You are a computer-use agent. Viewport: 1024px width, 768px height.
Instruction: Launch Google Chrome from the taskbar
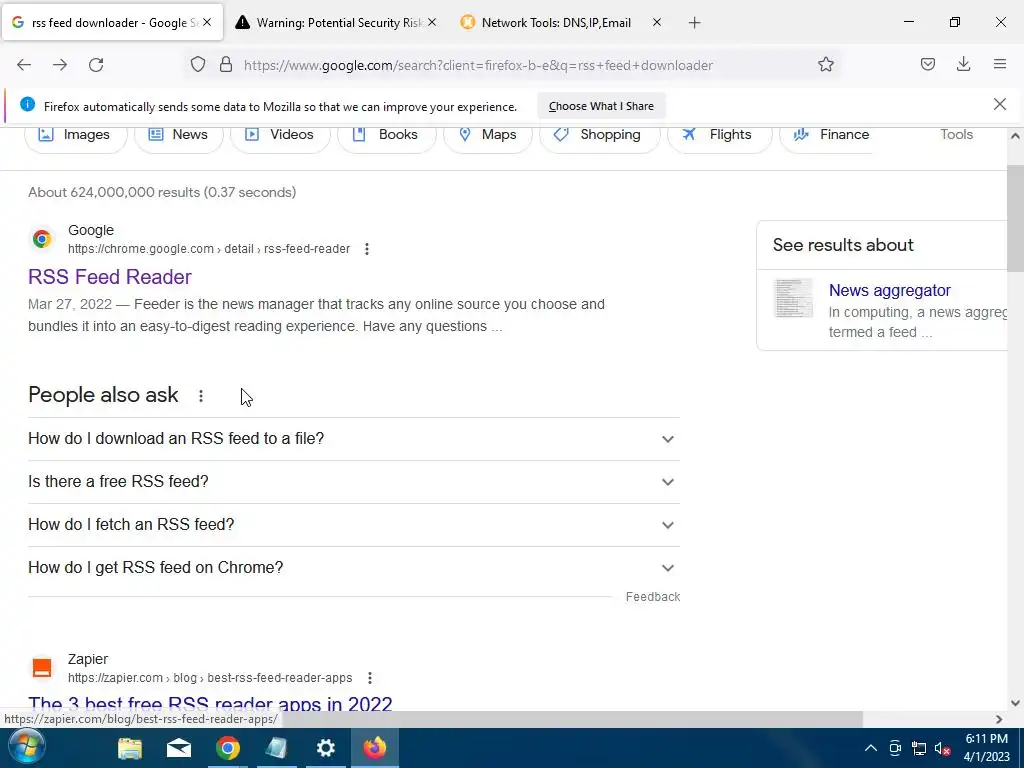pos(228,748)
